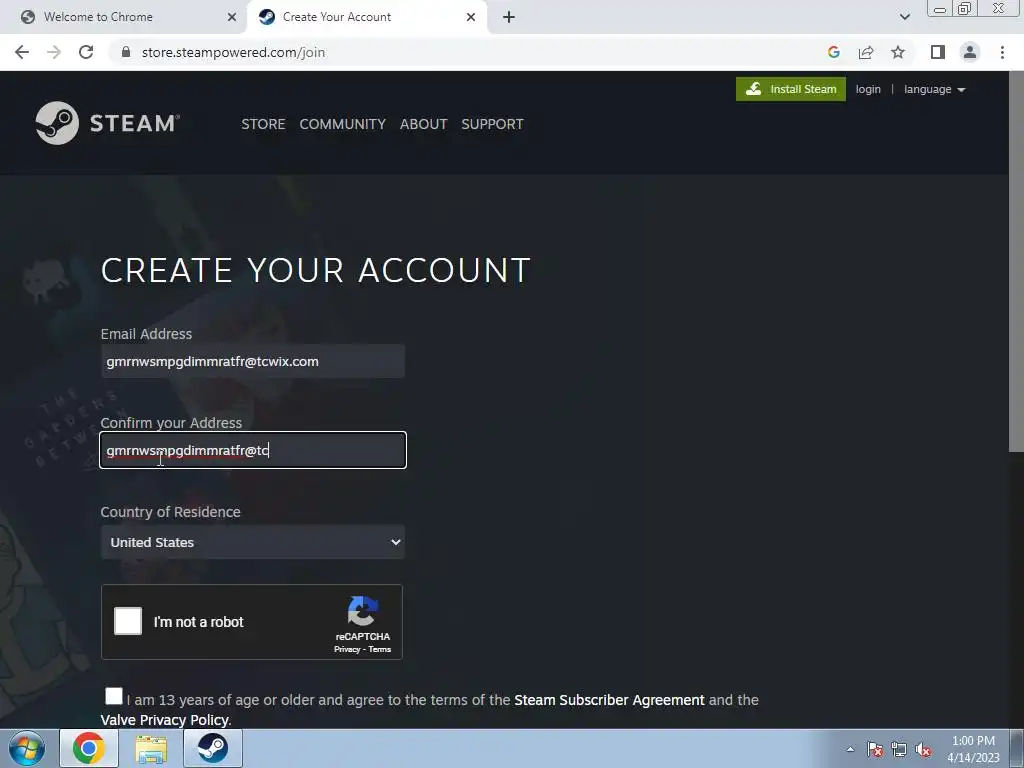Click the taskbar clock showing 1:00 PM

(973, 749)
